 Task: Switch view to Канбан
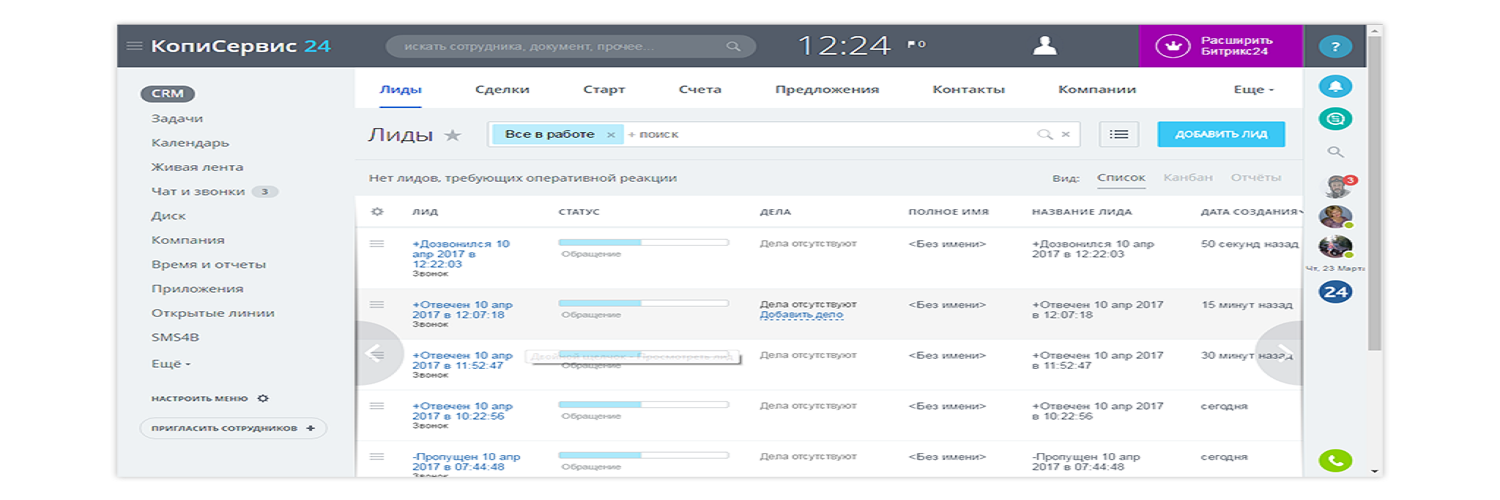tap(1188, 177)
